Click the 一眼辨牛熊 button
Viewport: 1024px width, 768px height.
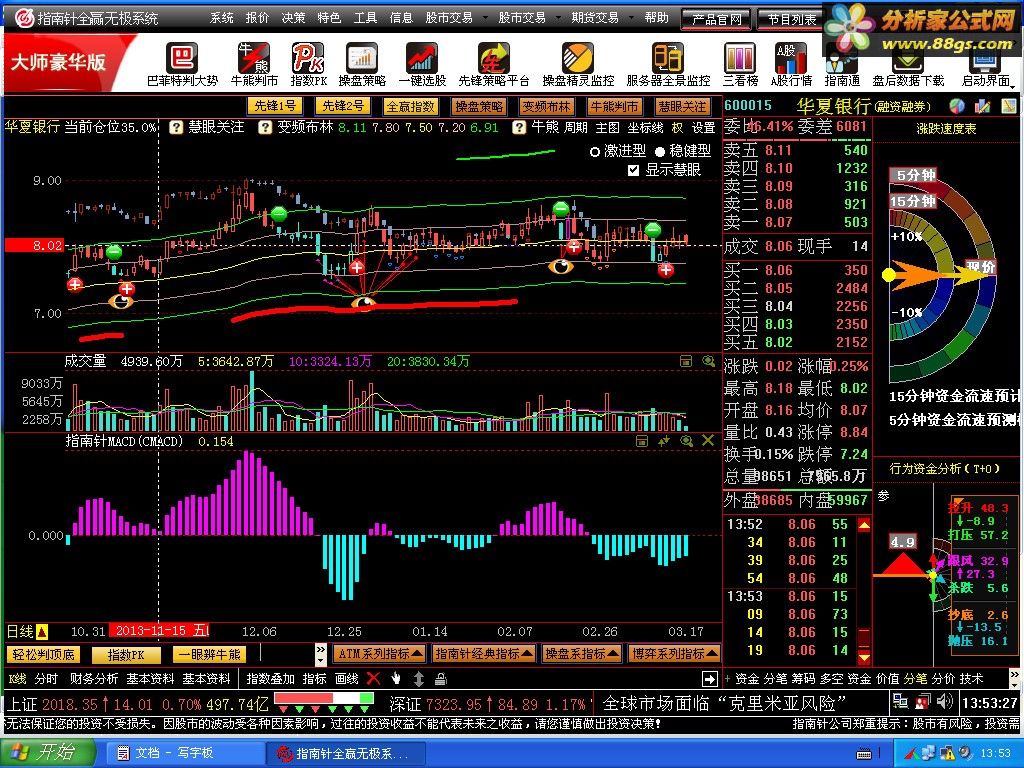pyautogui.click(x=210, y=654)
